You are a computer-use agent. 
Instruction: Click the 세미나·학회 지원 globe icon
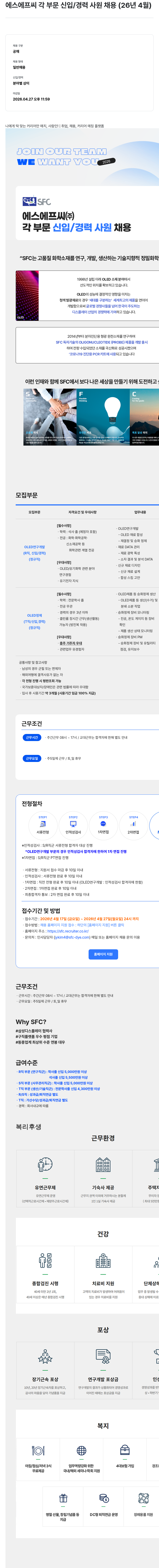[x=82, y=1450]
